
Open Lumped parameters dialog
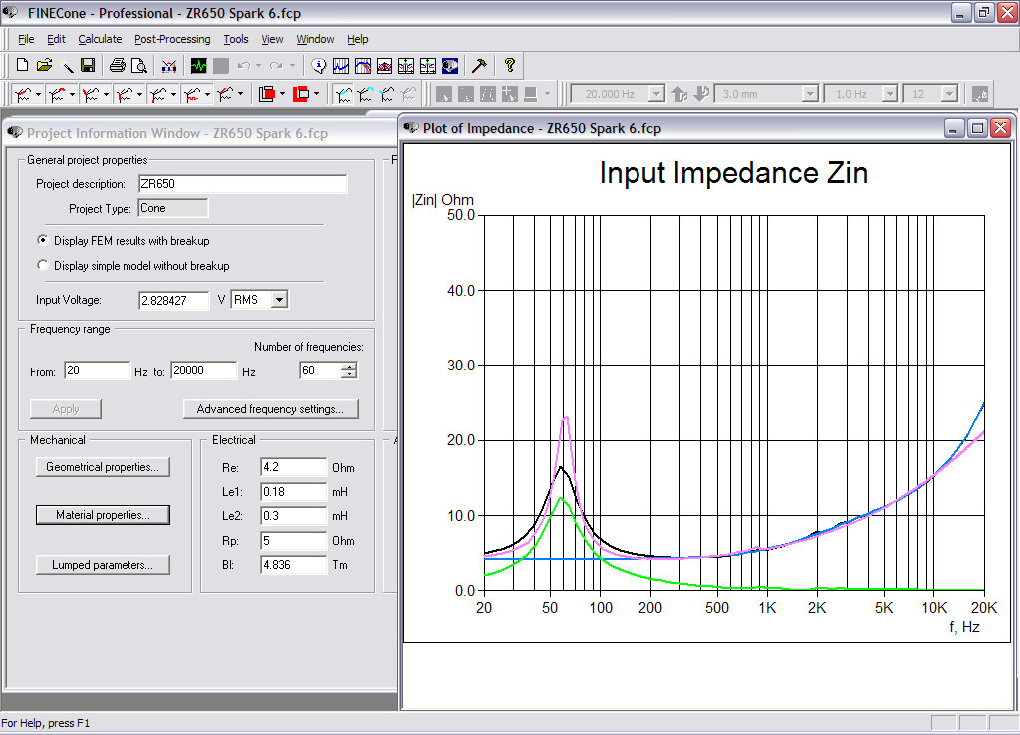[x=103, y=565]
